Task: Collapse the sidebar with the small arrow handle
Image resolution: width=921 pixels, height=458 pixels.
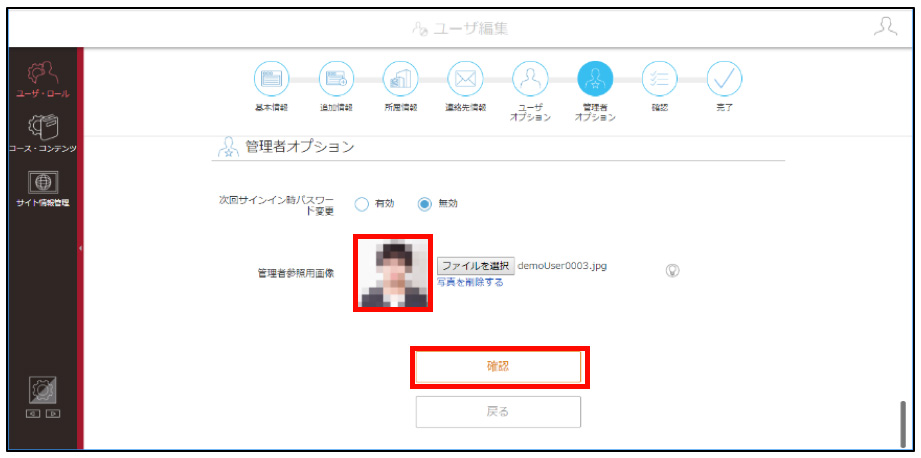Action: (80, 248)
